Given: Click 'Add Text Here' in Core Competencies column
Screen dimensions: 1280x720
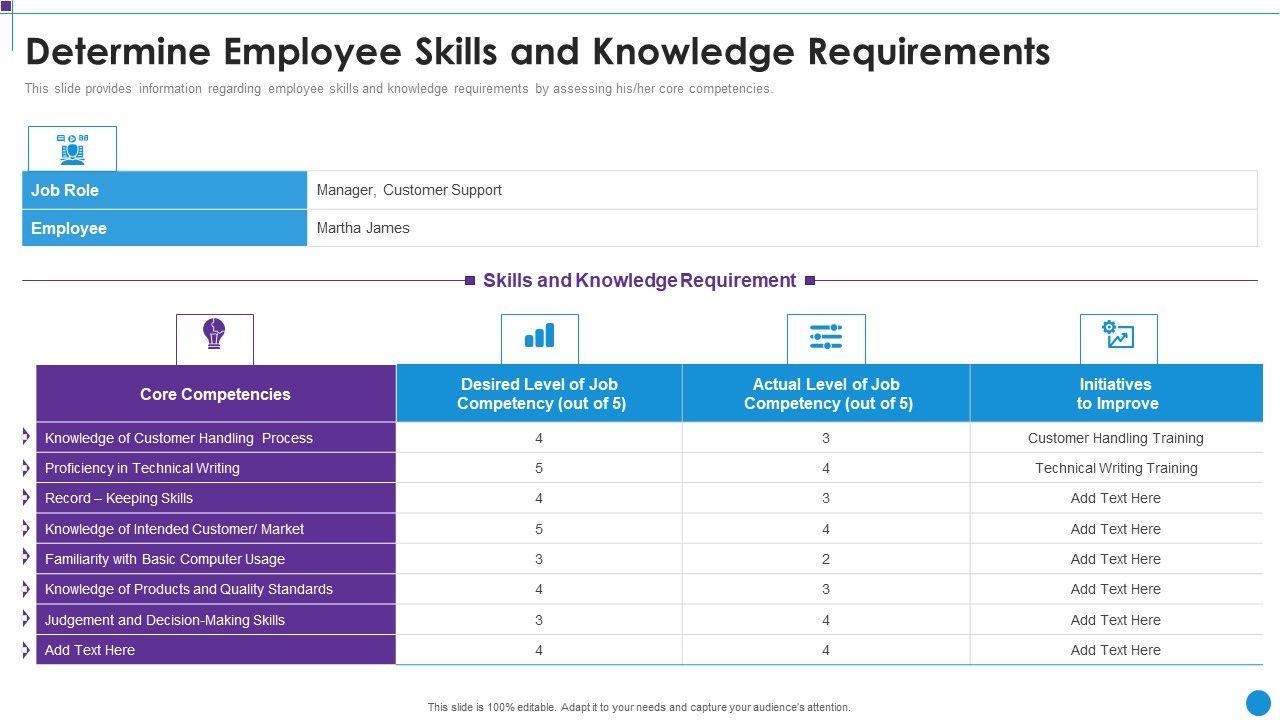Looking at the screenshot, I should click(90, 650).
